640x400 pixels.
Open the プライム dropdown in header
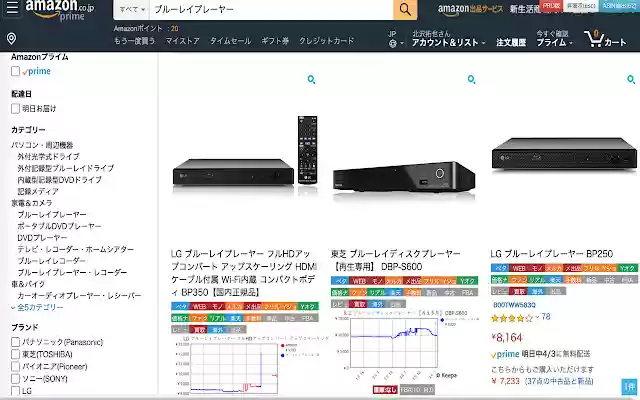(x=554, y=42)
